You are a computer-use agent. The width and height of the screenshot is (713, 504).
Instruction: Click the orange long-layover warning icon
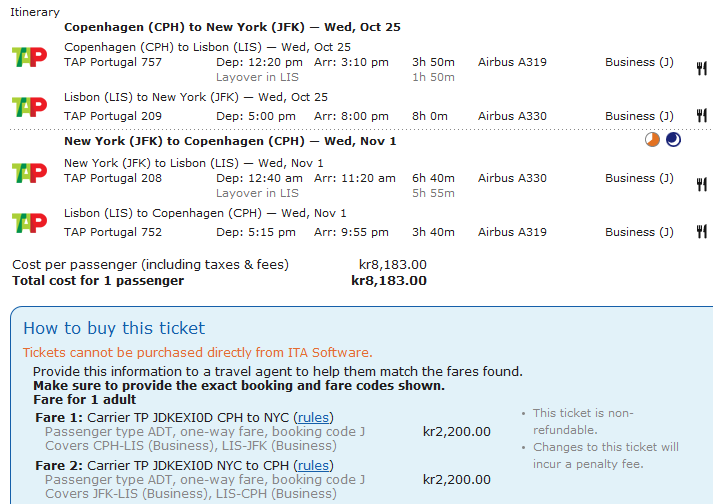coord(654,141)
